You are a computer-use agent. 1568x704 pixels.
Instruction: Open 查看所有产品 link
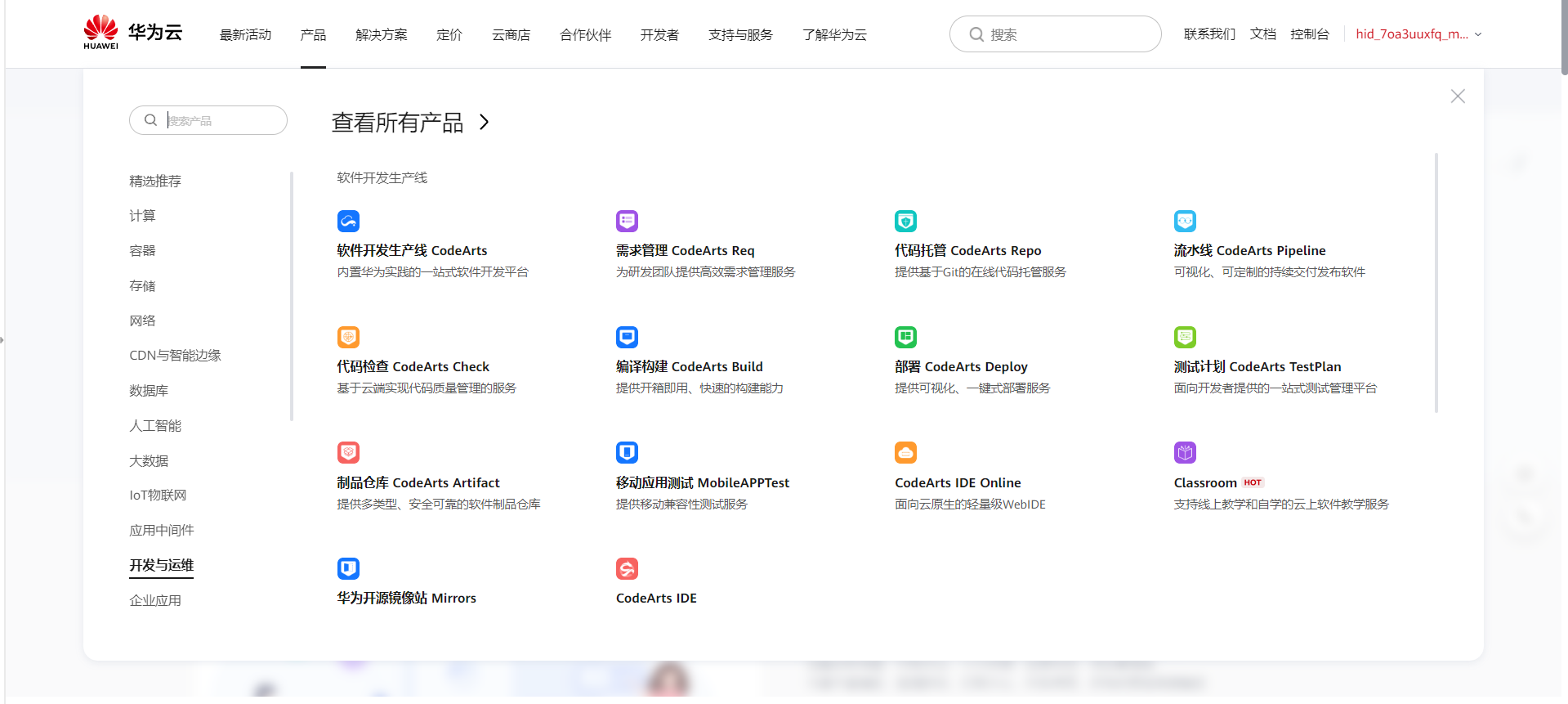(x=398, y=122)
